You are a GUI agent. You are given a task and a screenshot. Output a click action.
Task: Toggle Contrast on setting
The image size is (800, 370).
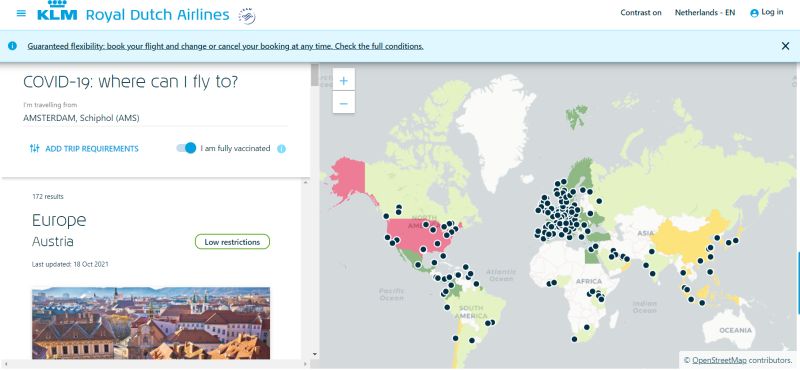pyautogui.click(x=641, y=13)
